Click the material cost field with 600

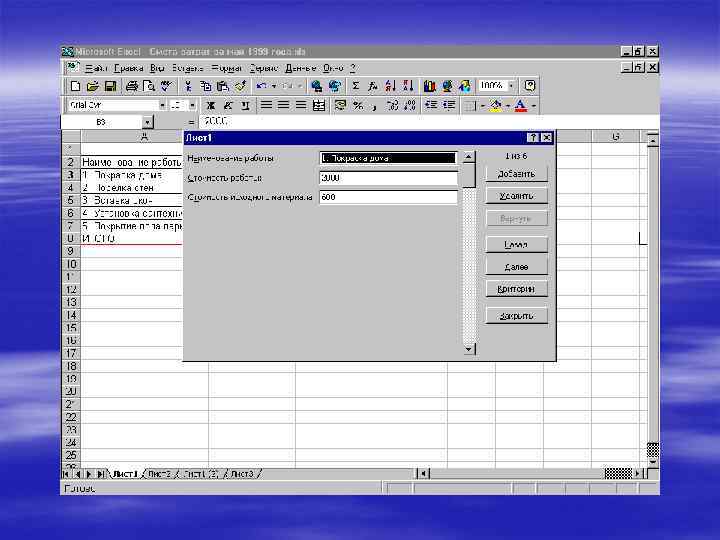388,197
